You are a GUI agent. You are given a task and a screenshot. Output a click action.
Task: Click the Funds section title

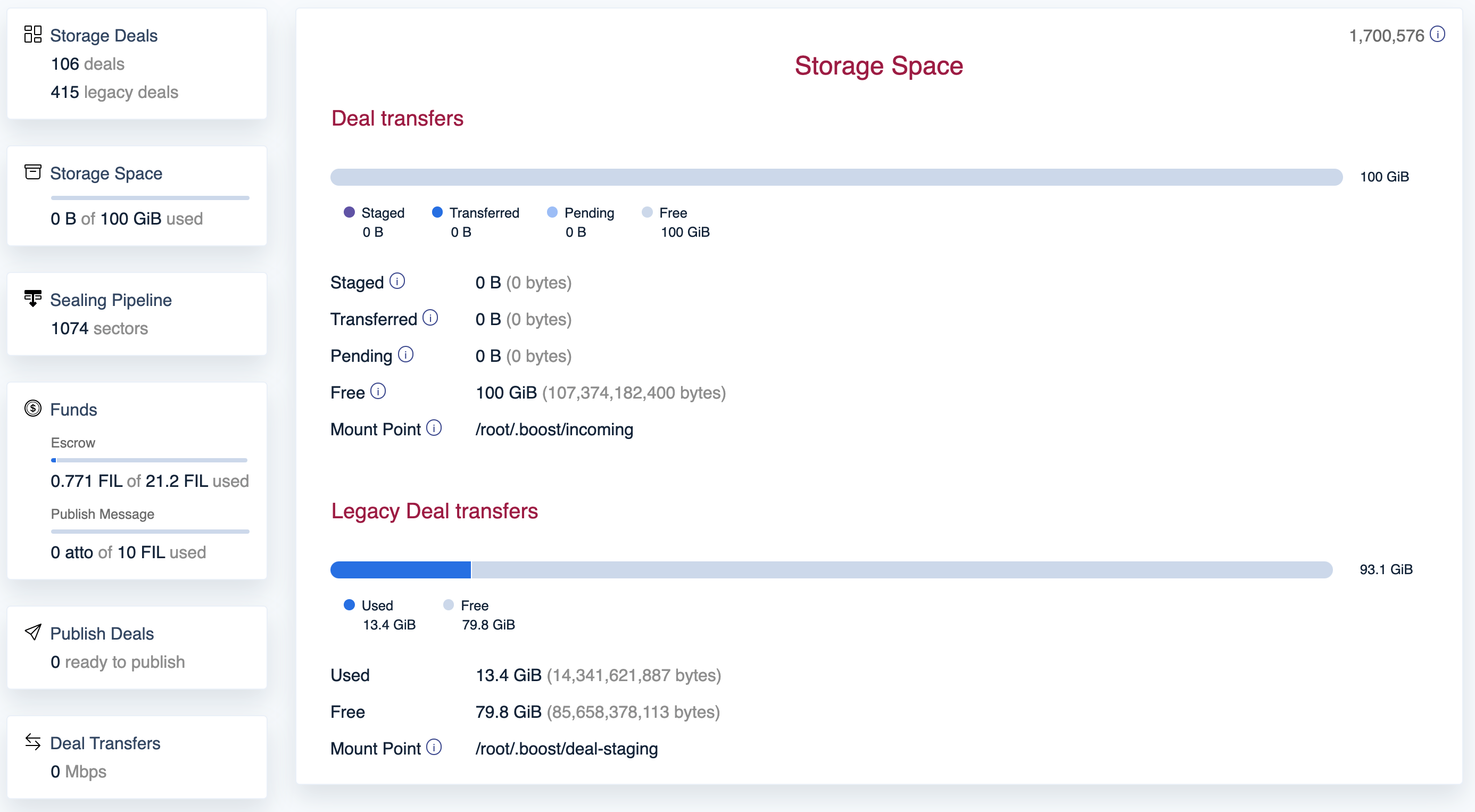pos(73,409)
